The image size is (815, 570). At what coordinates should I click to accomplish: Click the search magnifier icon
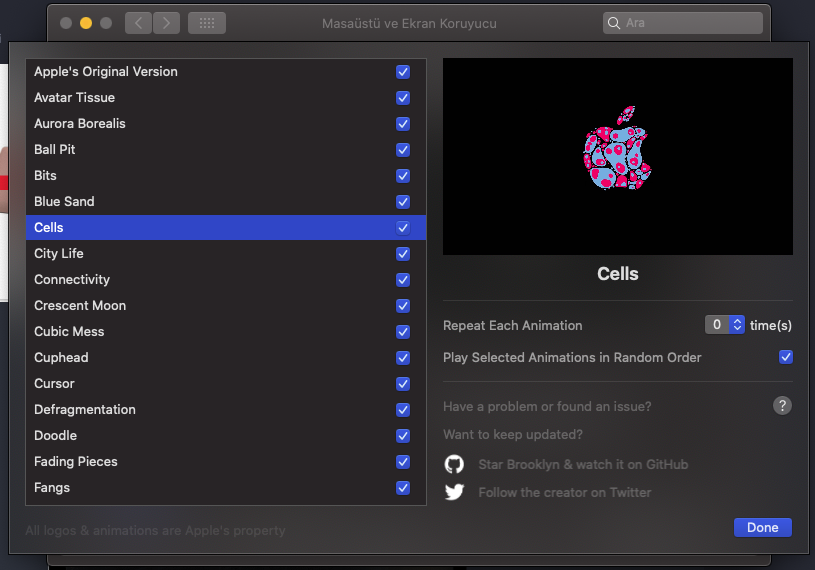click(614, 23)
